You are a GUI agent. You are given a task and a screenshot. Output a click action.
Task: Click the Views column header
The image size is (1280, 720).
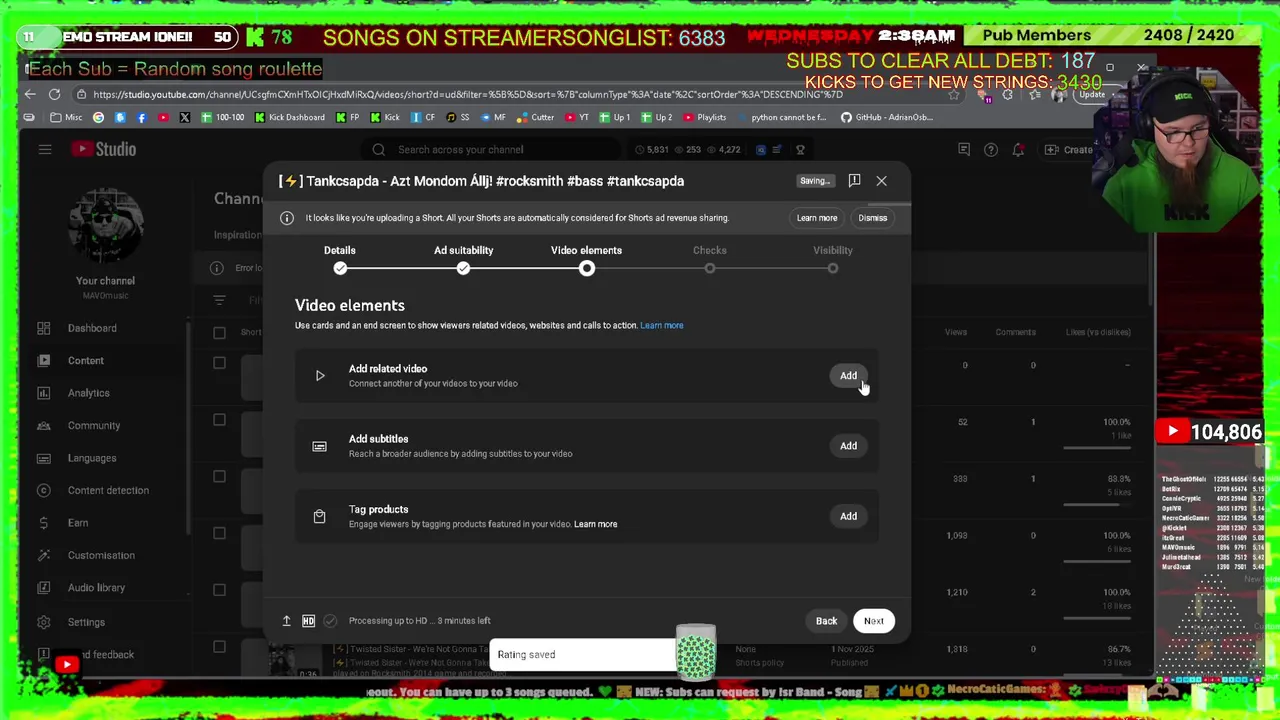pos(956,332)
